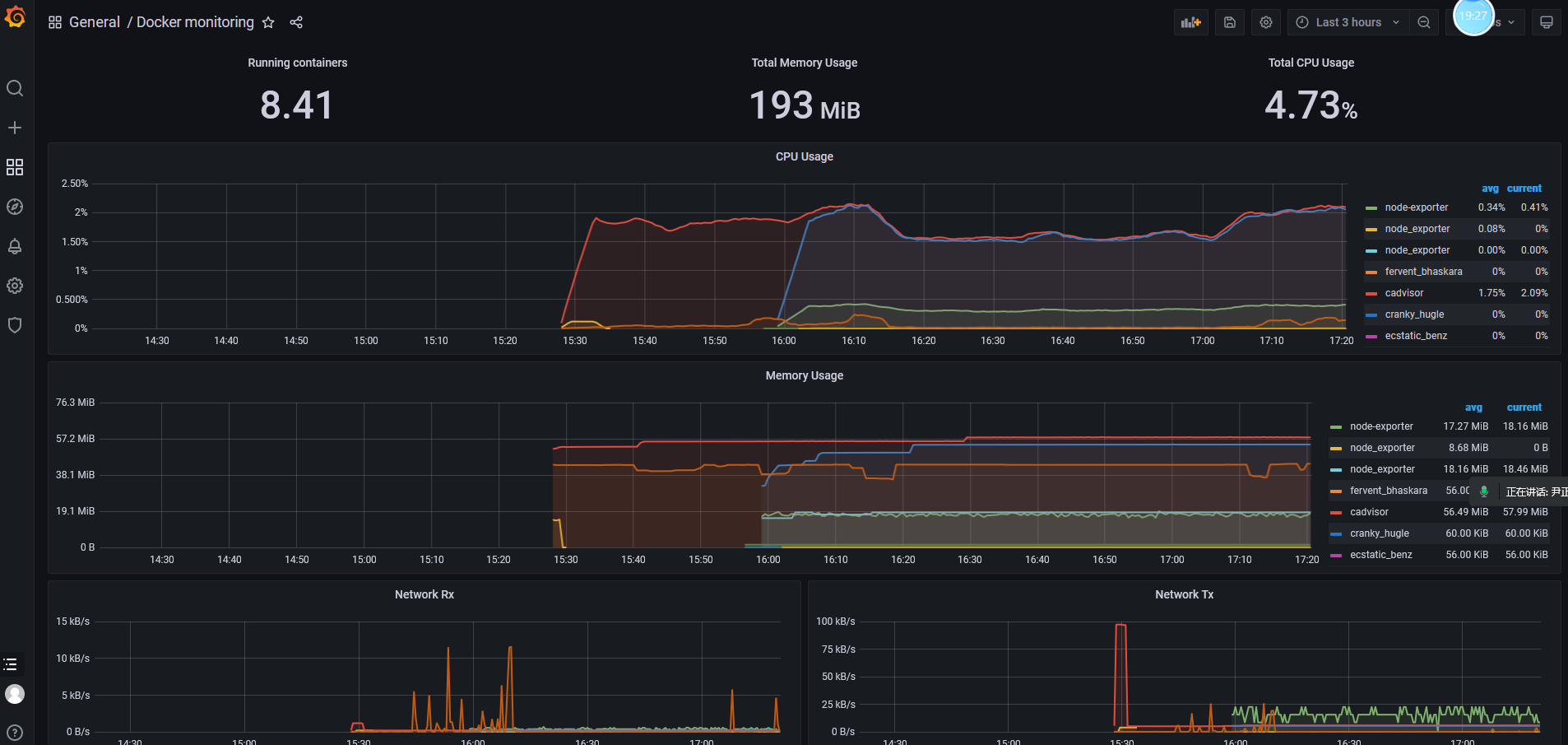
Task: Toggle cranky_hugle series in CPU Usage legend
Action: [1414, 314]
